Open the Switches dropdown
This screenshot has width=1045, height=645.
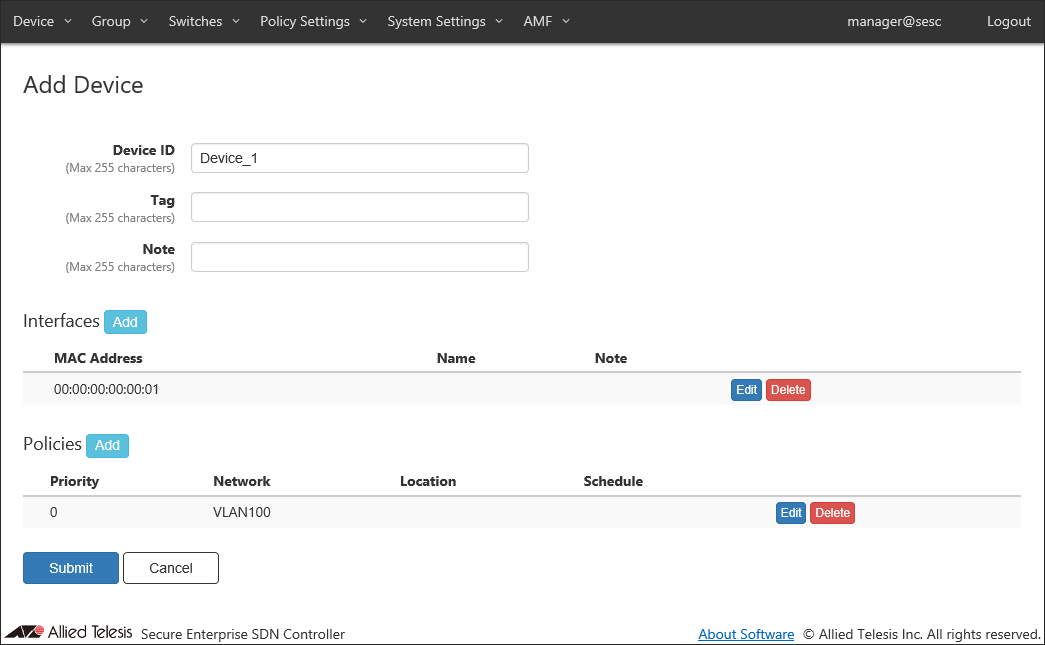pos(204,21)
